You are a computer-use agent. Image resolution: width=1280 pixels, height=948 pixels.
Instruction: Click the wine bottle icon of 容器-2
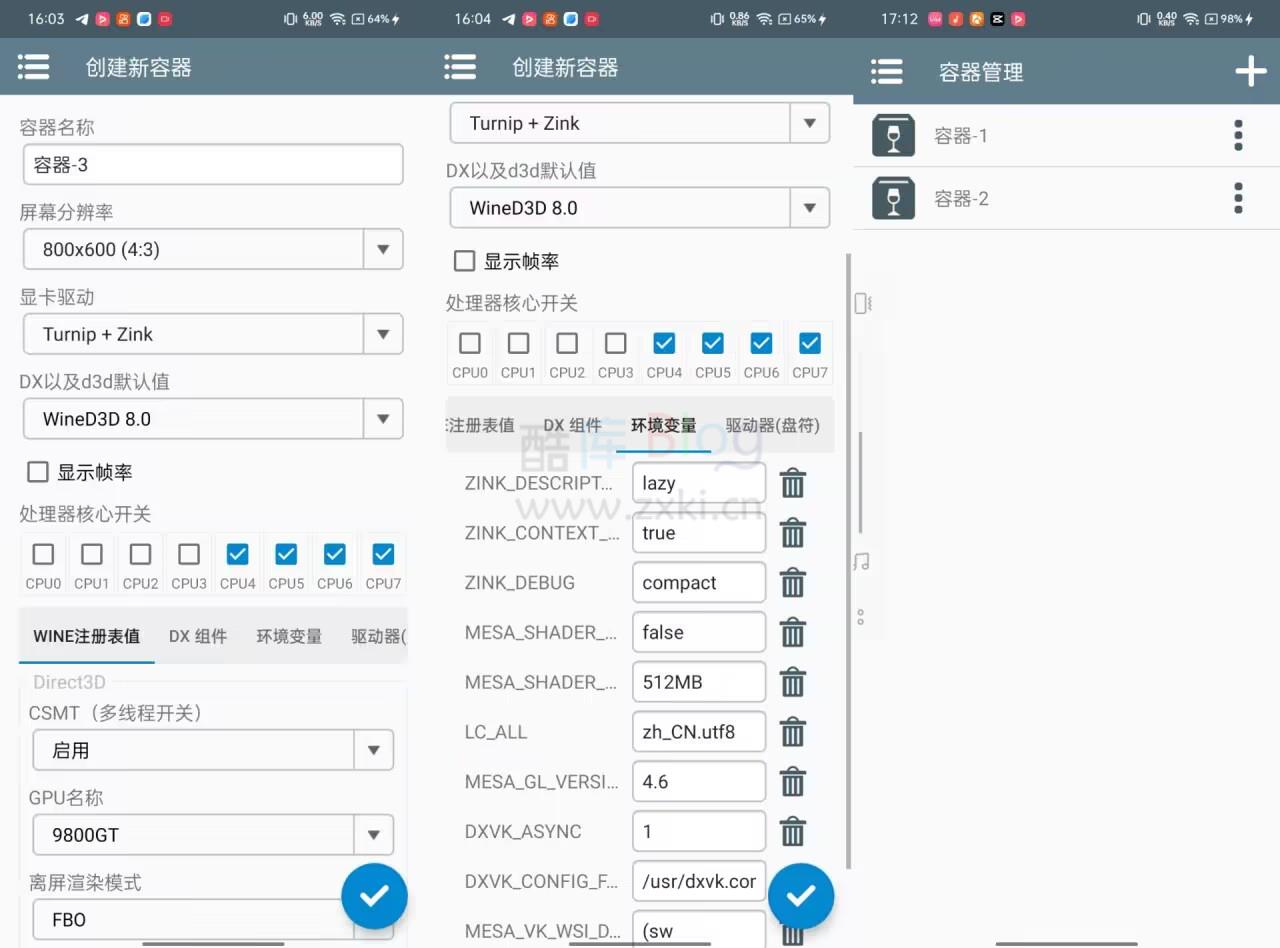point(893,198)
